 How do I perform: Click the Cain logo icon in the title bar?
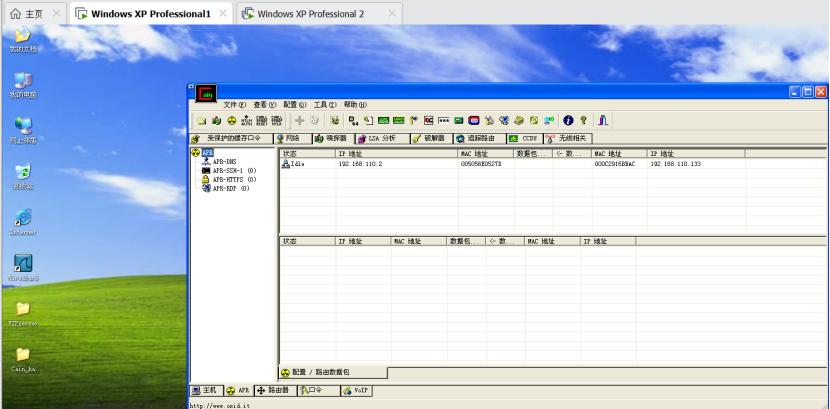206,93
